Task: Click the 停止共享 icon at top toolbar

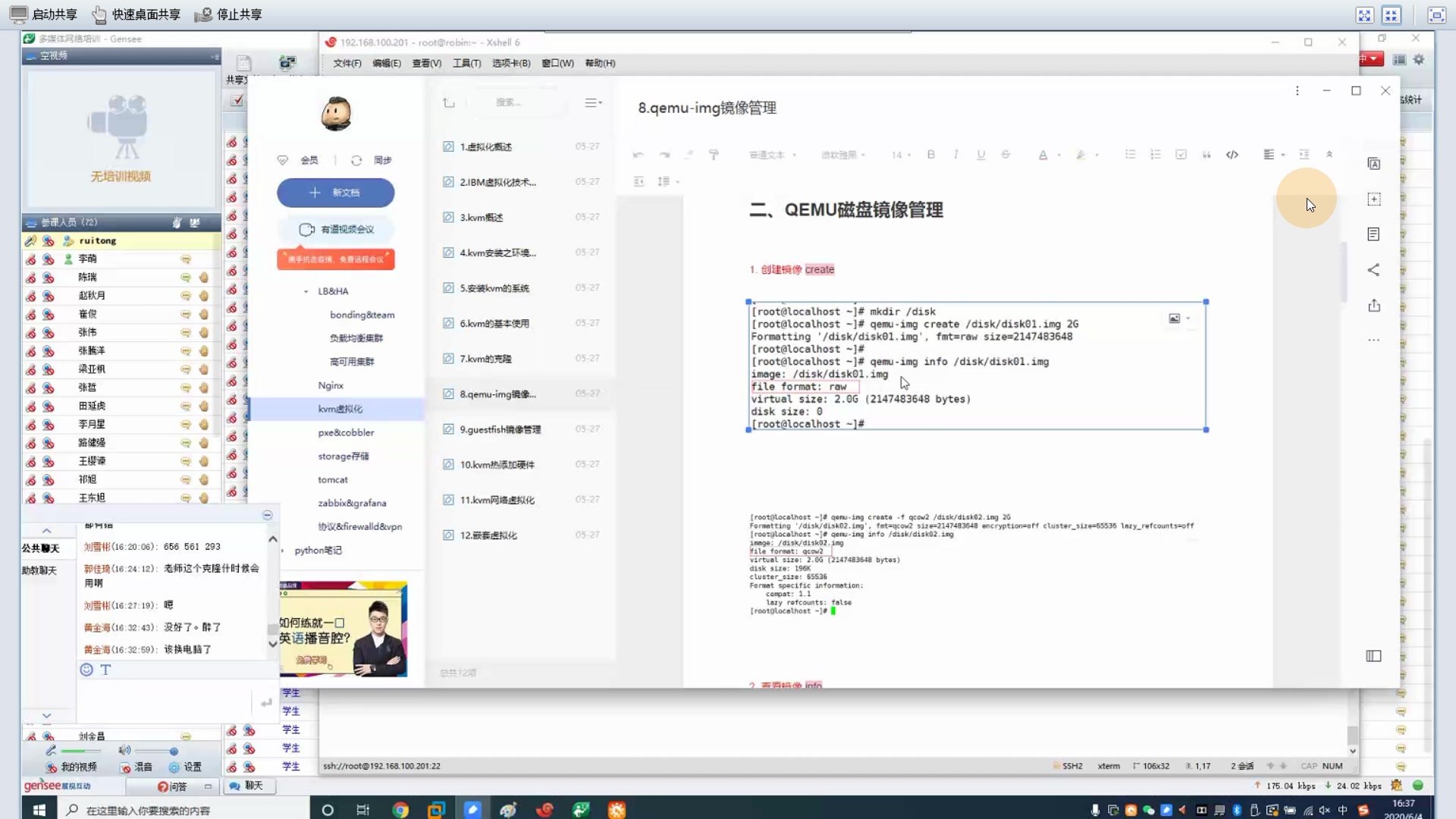Action: coord(203,14)
